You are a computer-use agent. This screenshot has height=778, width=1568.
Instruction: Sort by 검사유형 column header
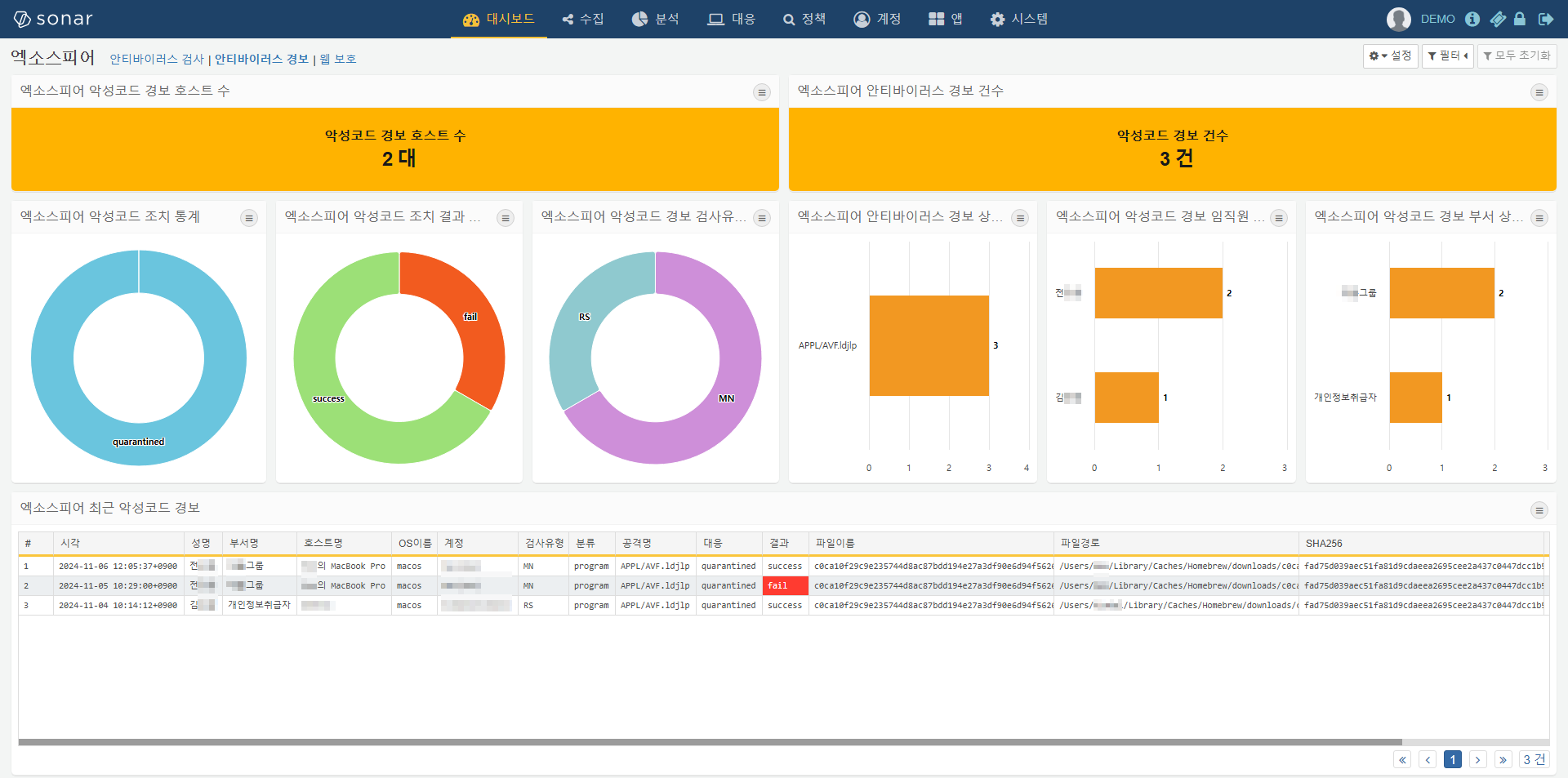543,543
